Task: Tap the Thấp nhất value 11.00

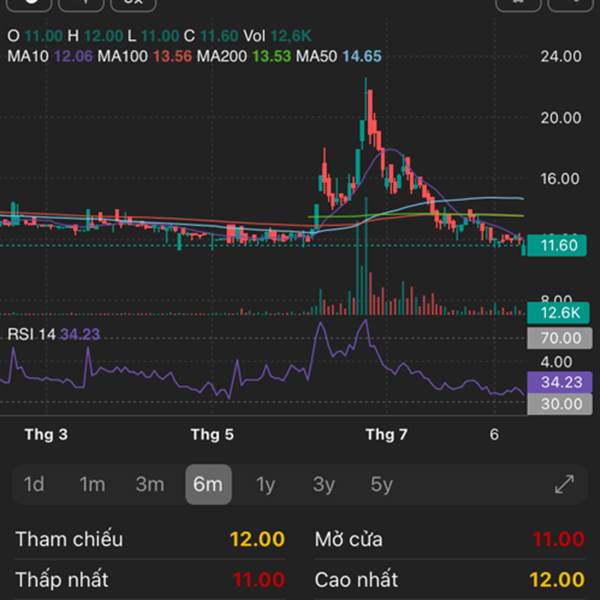Action: (x=259, y=580)
